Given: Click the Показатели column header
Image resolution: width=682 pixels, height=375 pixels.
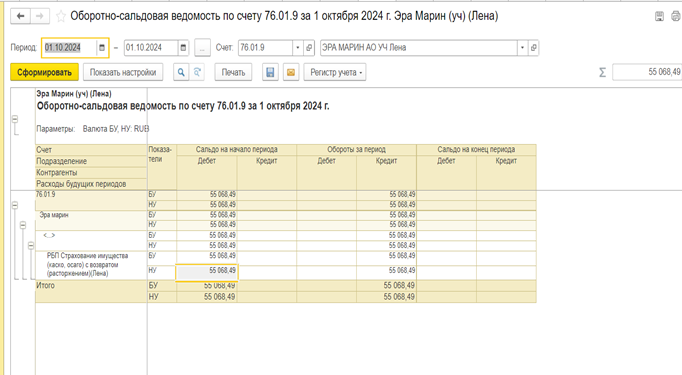Looking at the screenshot, I should pos(162,167).
